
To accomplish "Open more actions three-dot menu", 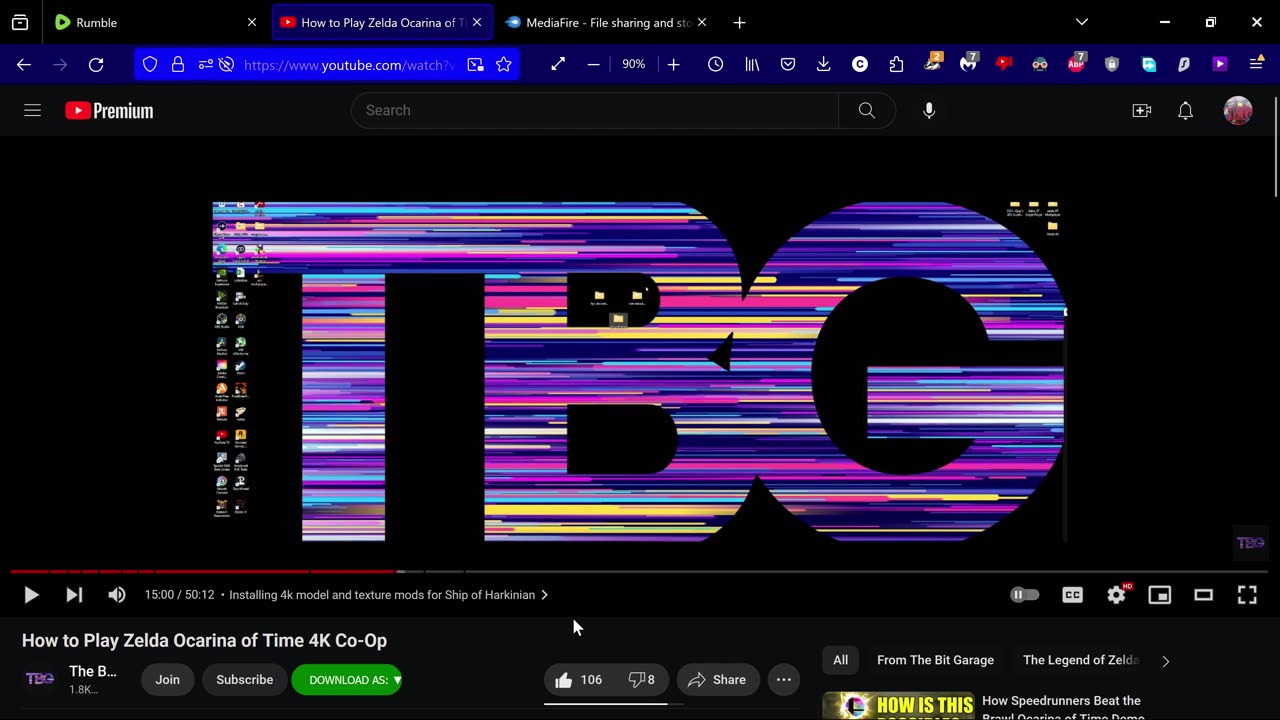I will tap(784, 680).
